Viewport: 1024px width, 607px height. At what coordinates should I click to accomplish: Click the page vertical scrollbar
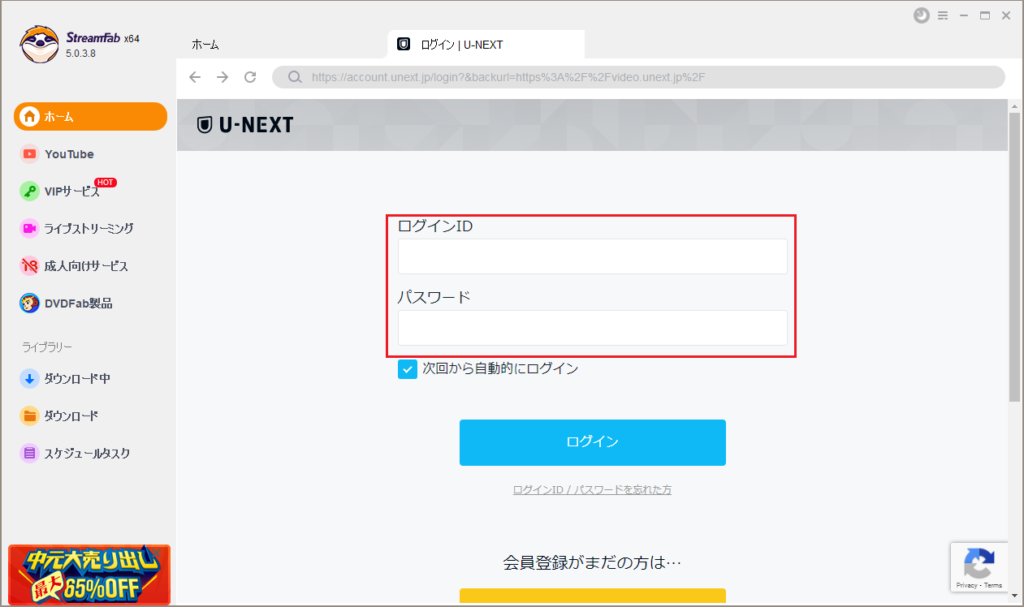pyautogui.click(x=1014, y=257)
